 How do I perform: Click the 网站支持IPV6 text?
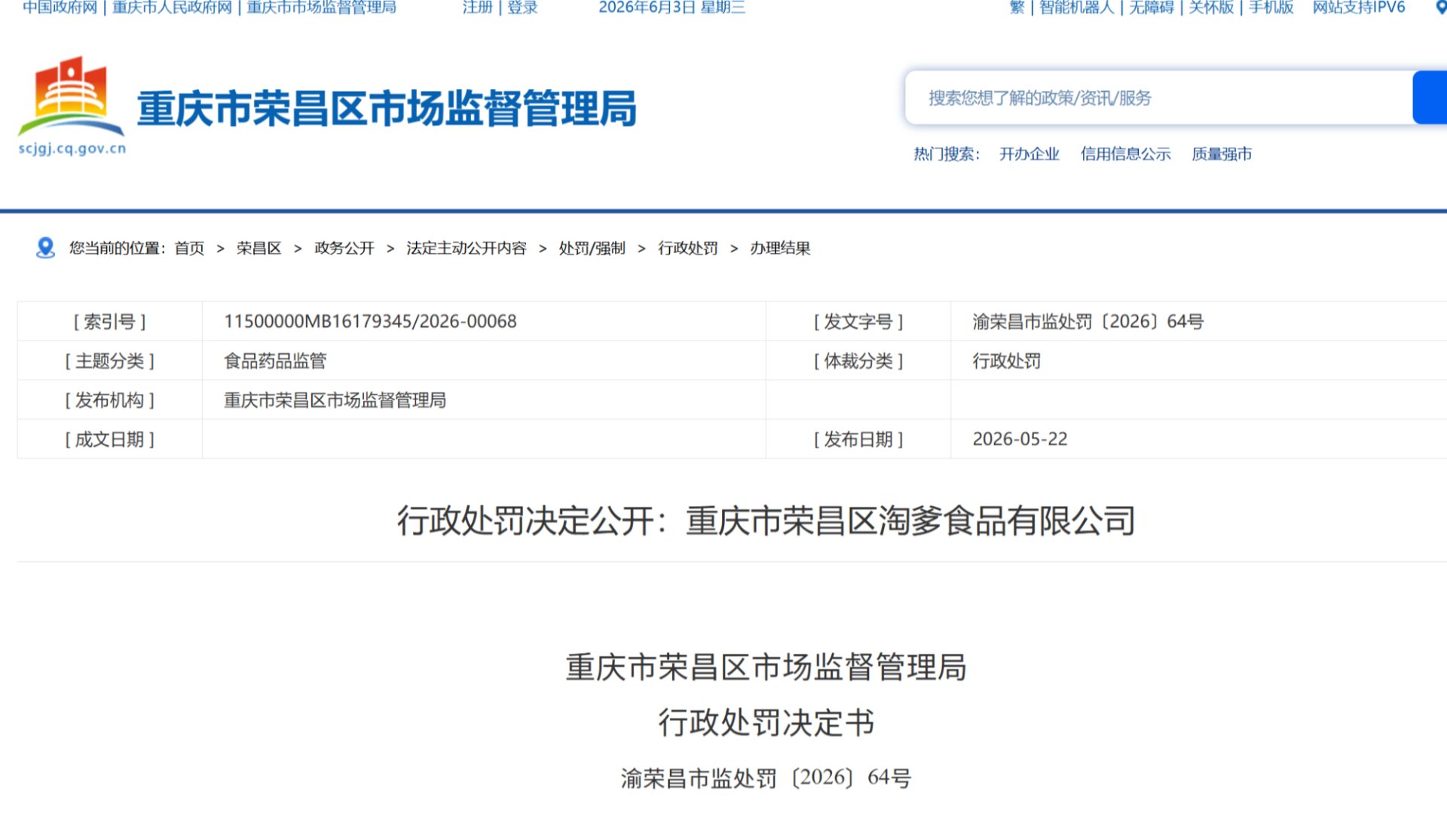1359,8
